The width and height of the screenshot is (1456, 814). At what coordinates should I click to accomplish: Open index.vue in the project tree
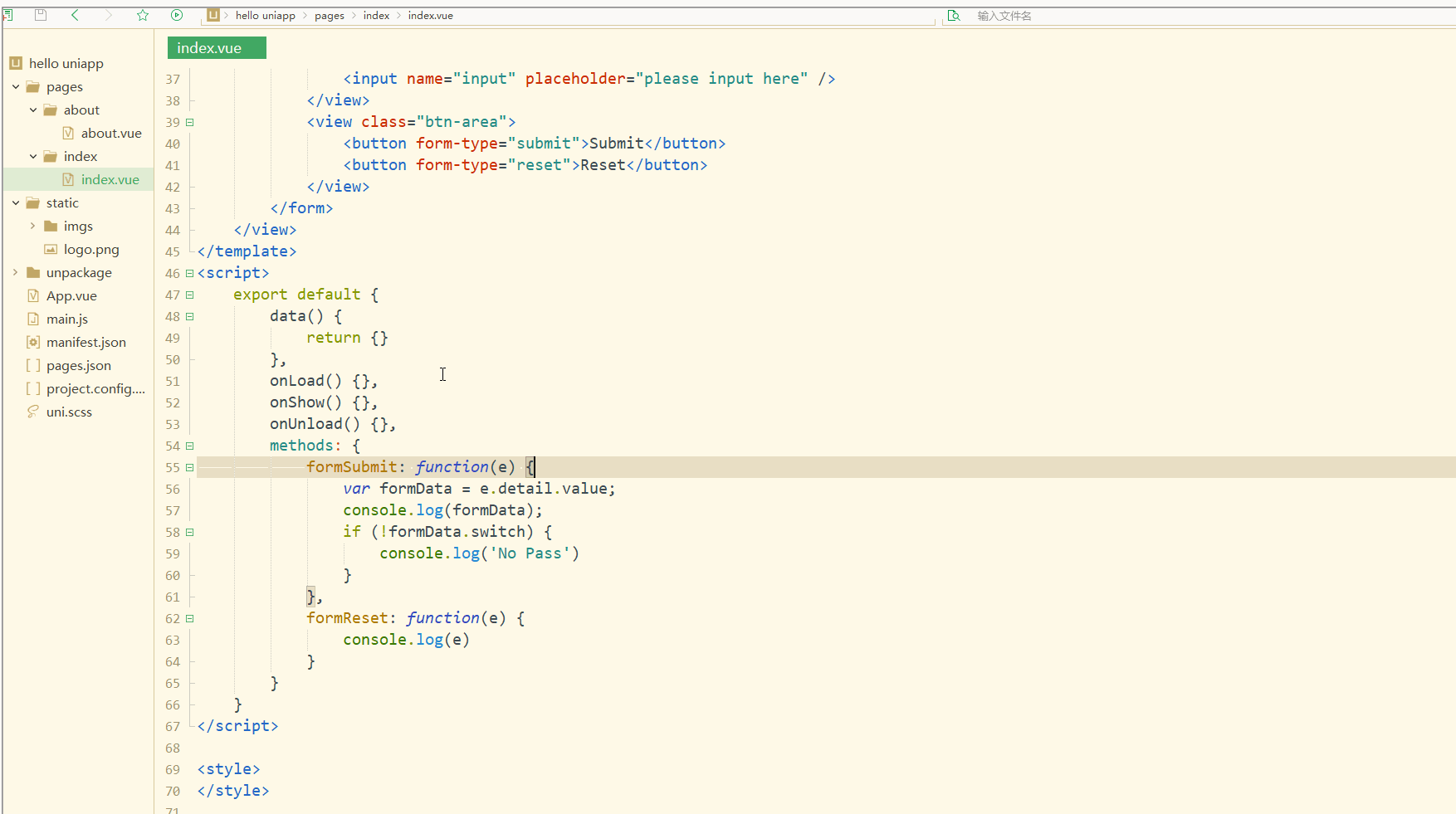pos(110,179)
